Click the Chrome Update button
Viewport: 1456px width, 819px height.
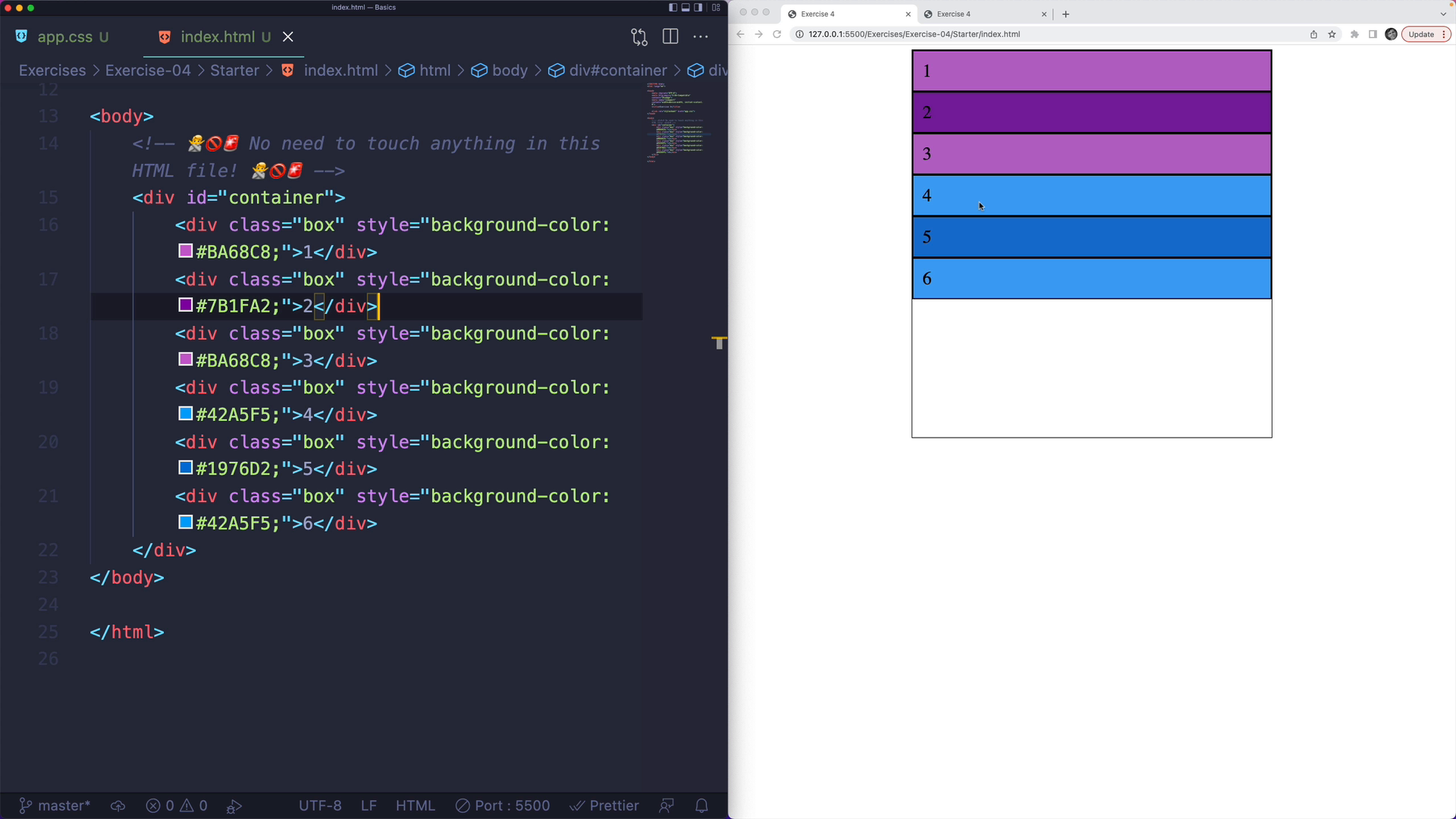click(1426, 34)
